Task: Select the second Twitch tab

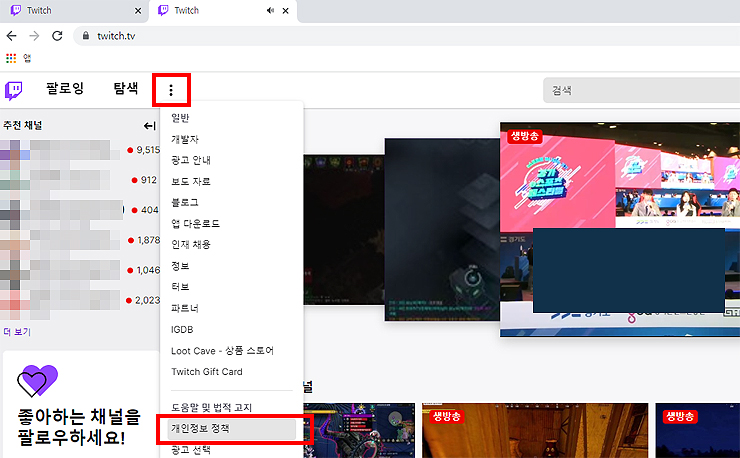Action: (x=223, y=11)
